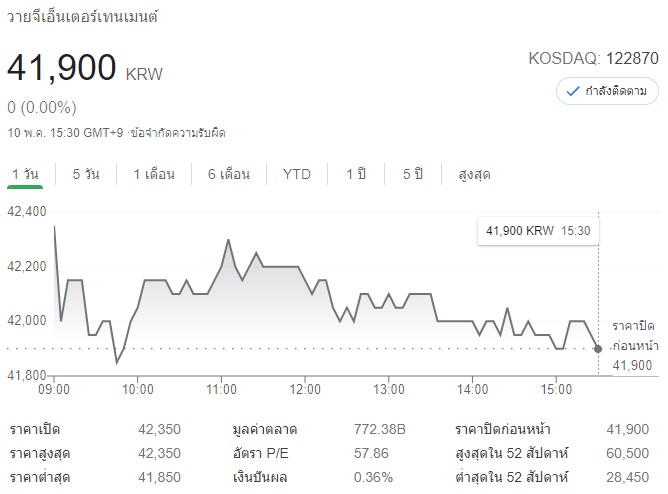Open the 5 ปี chart range
The image size is (668, 494).
click(x=413, y=174)
